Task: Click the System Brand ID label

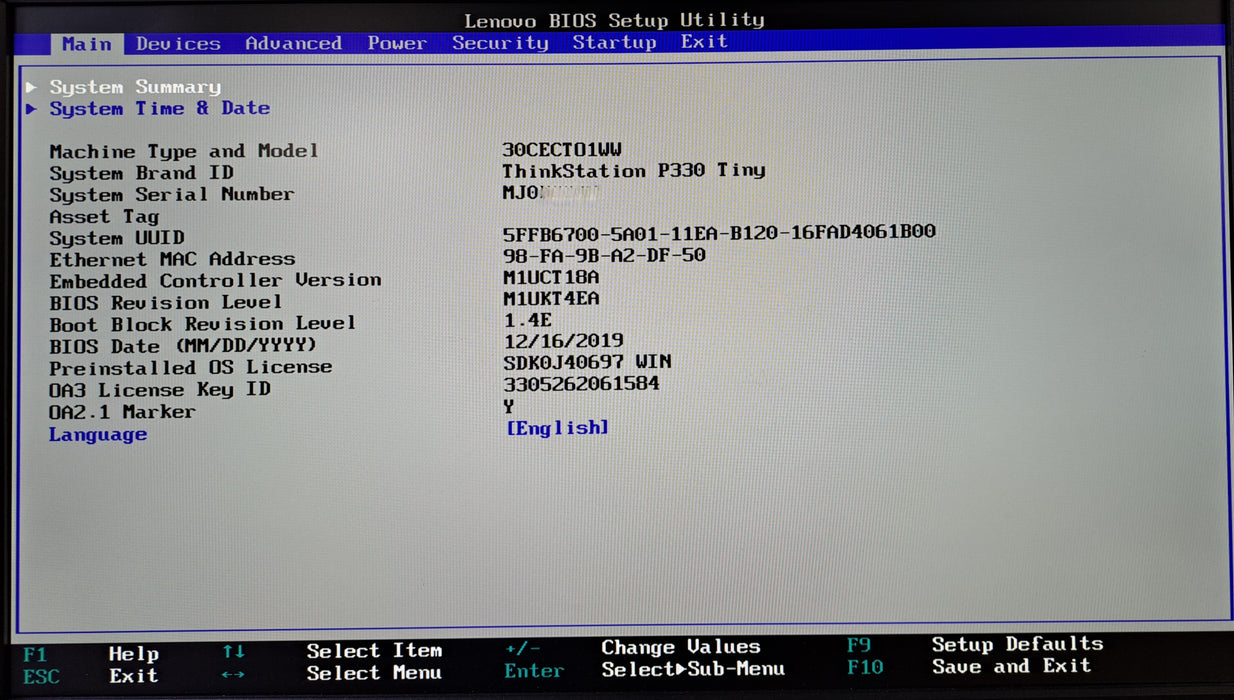Action: 141,173
